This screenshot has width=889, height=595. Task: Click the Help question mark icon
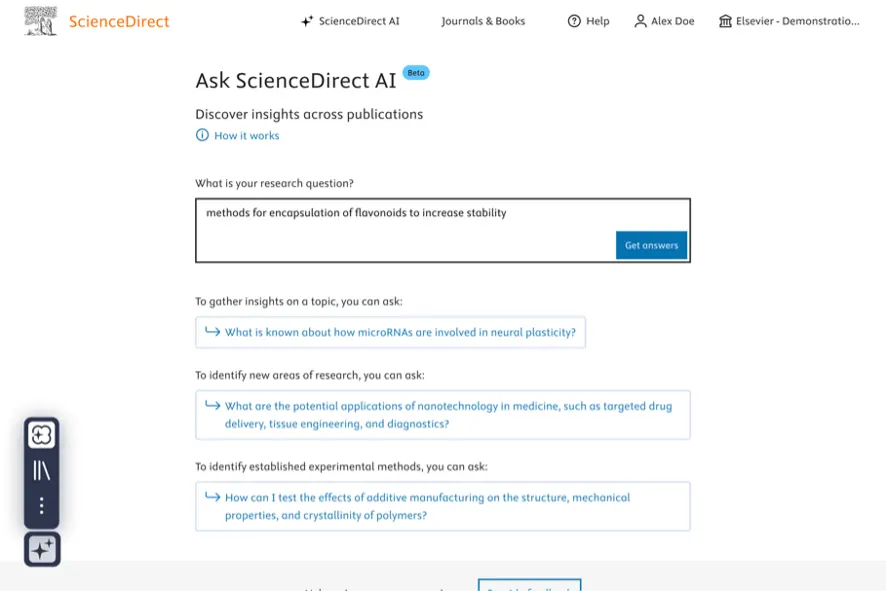pyautogui.click(x=575, y=22)
